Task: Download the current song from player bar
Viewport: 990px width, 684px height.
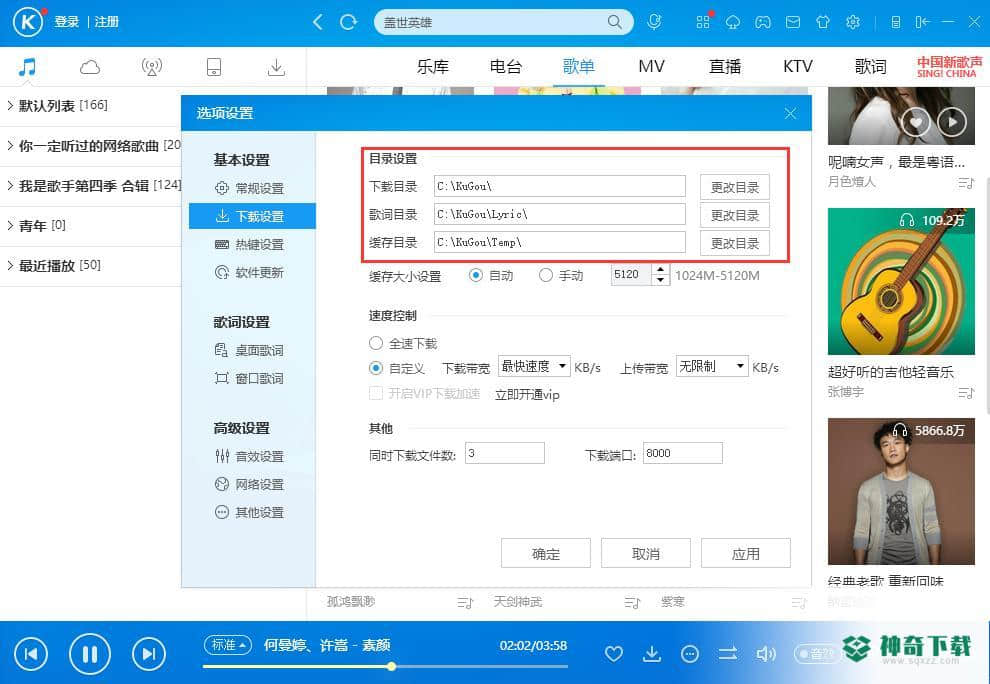Action: coord(652,654)
